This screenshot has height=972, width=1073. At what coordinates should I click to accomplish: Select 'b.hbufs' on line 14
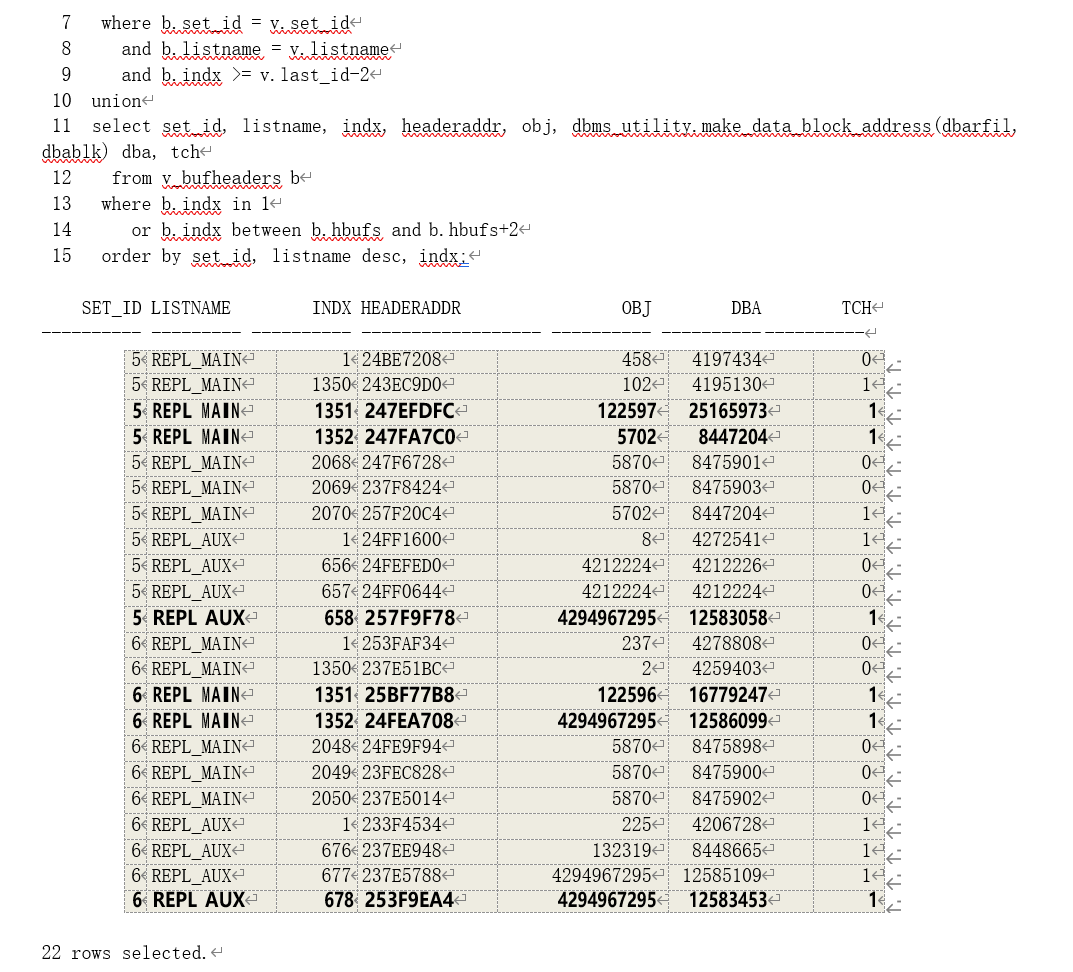click(347, 231)
